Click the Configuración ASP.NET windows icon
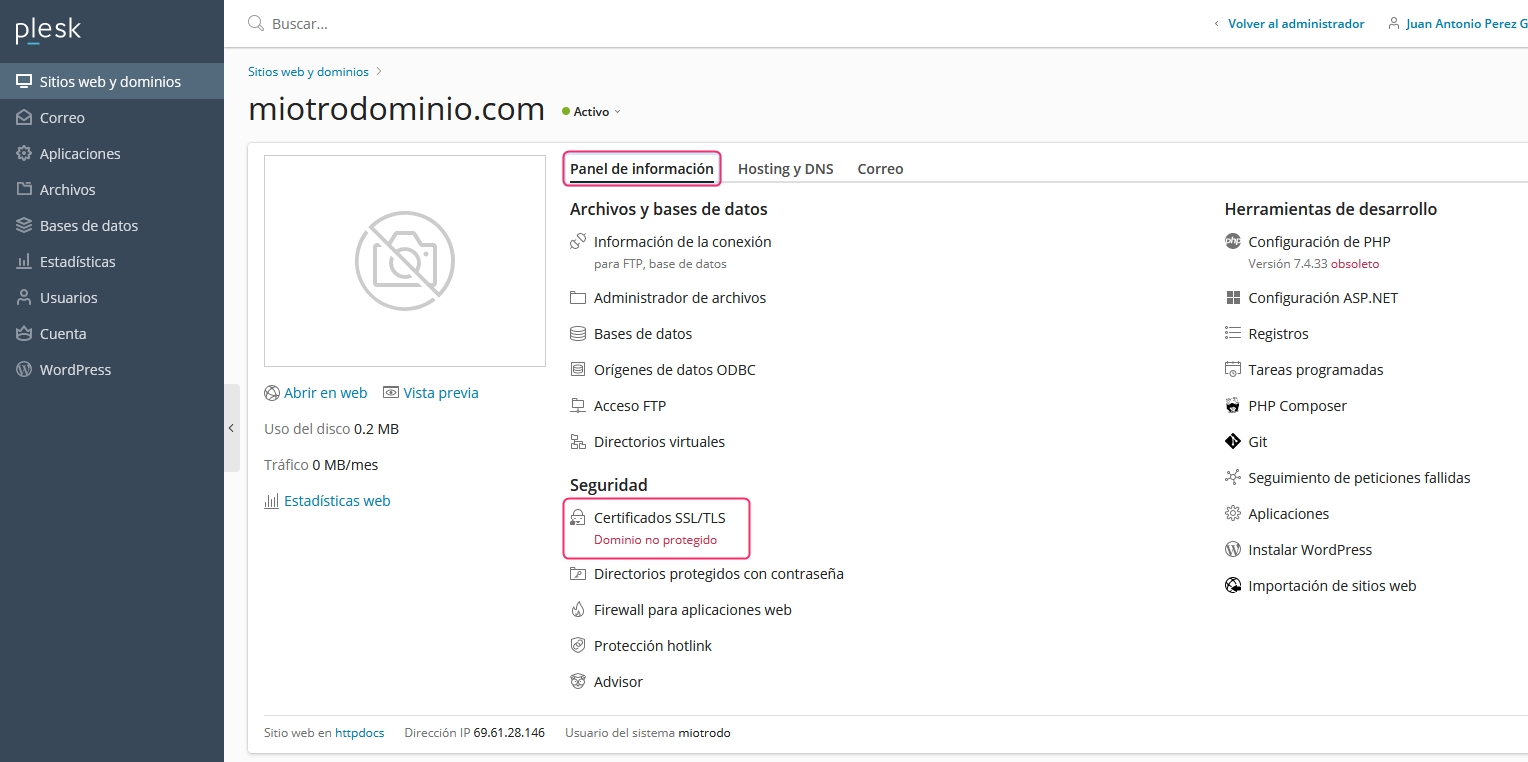 tap(1232, 298)
